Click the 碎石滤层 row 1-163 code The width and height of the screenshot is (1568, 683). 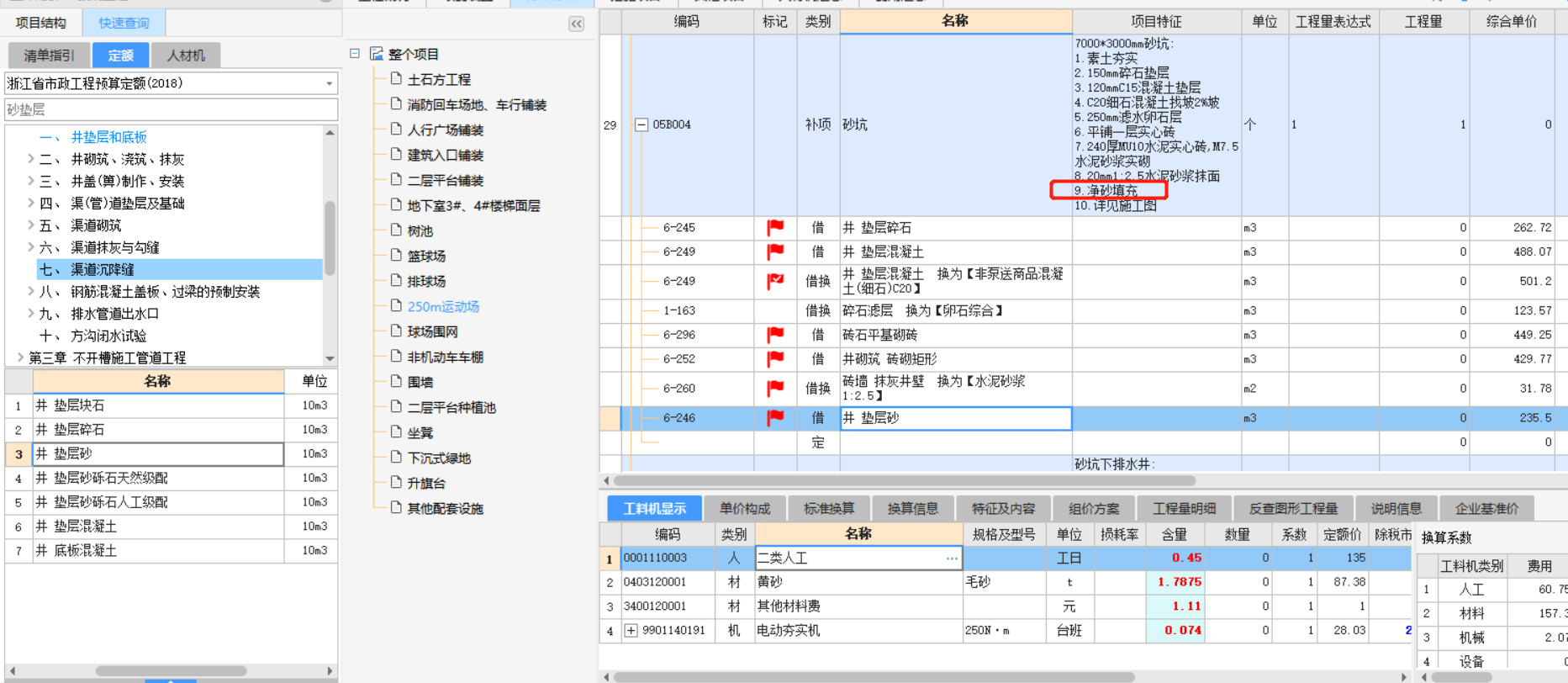[x=679, y=310]
